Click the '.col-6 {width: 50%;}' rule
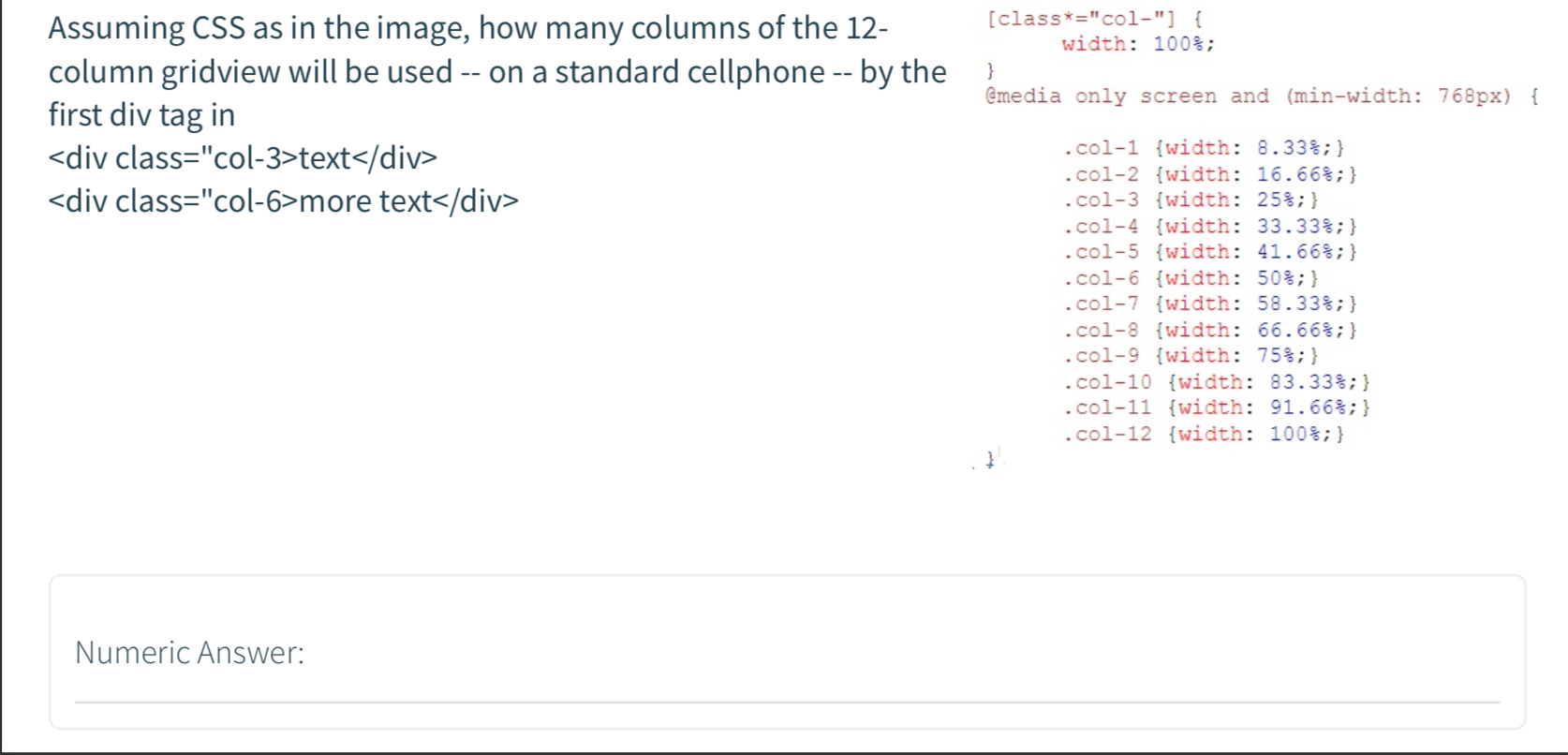This screenshot has width=1568, height=755. 1191,278
